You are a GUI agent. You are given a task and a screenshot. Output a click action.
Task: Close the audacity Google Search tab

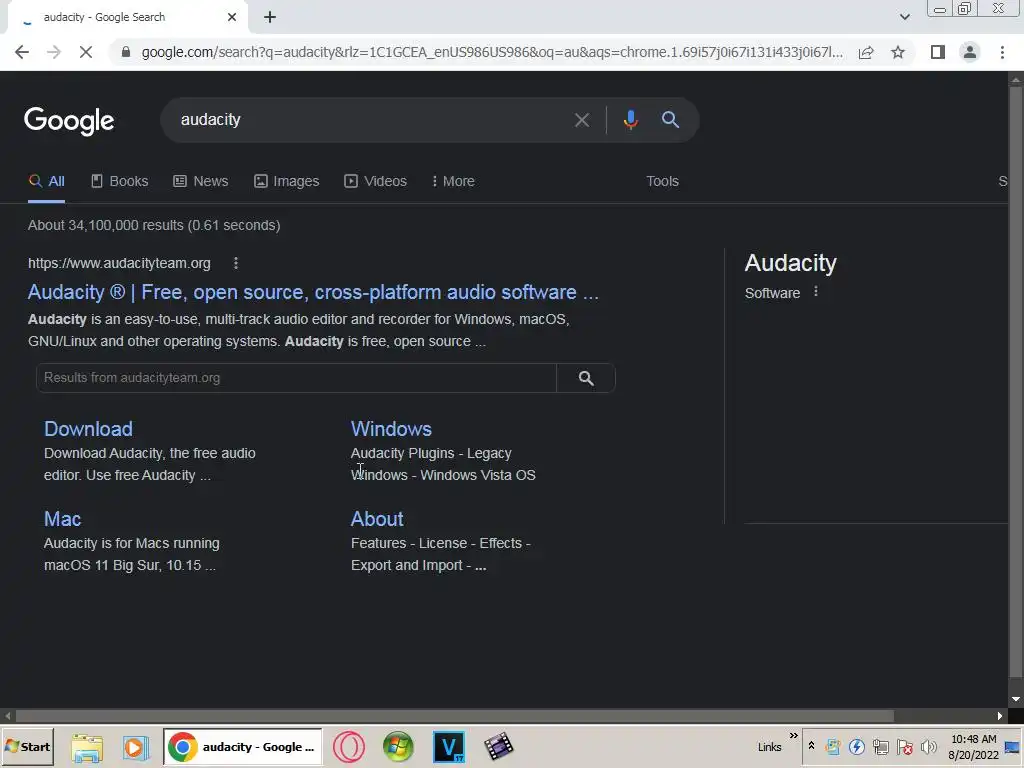click(x=232, y=17)
